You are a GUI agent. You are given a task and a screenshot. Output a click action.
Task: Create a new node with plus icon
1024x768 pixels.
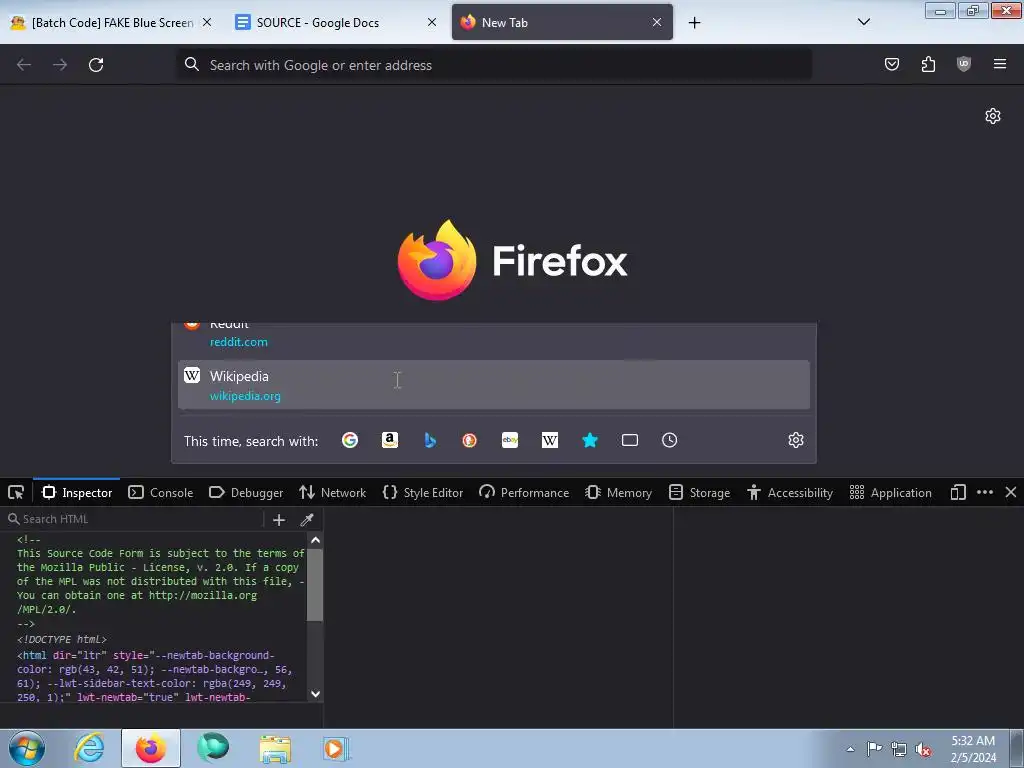(279, 520)
